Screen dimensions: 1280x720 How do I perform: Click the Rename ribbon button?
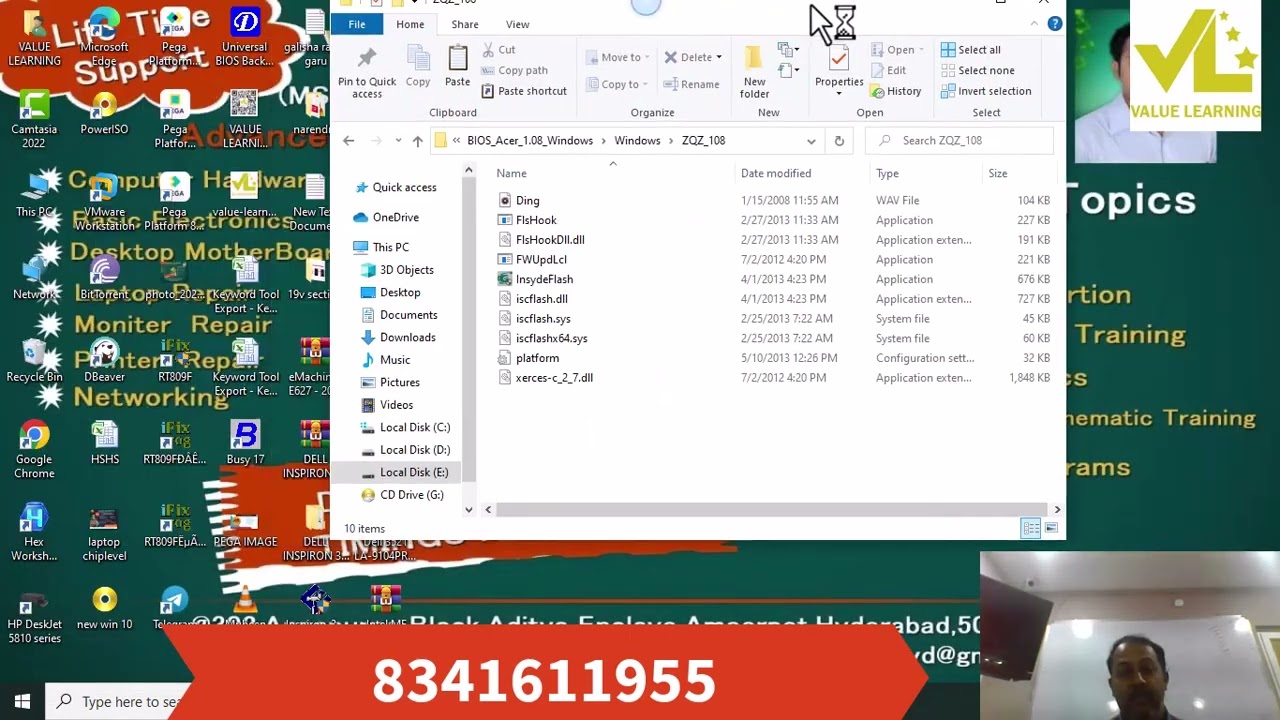691,84
